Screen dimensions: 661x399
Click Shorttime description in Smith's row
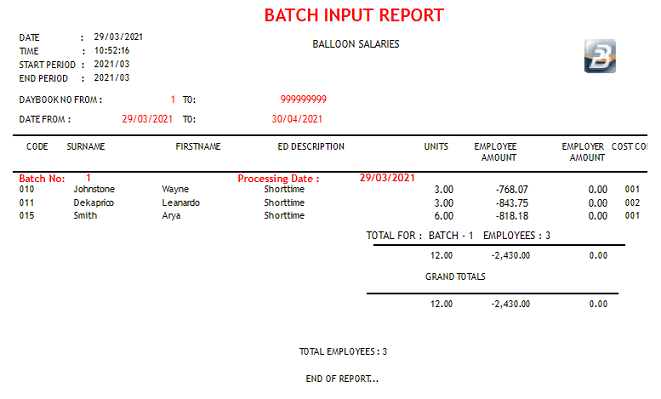[x=284, y=216]
